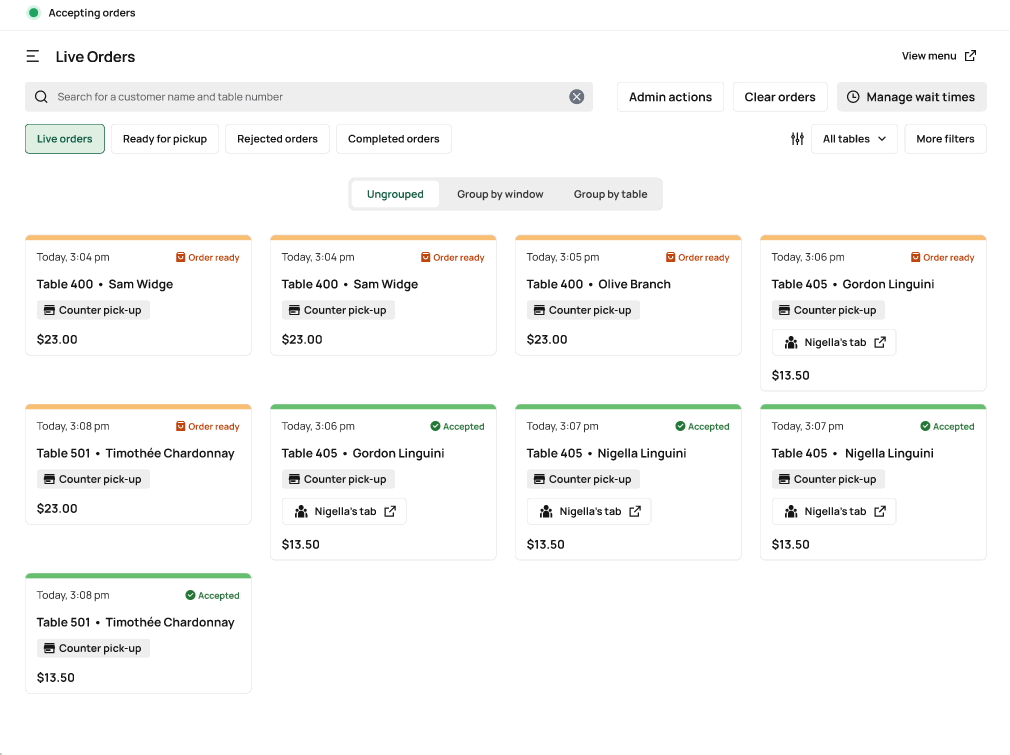The width and height of the screenshot is (1010, 755).
Task: Click the external link icon on the rightmost accepted Nigella Linguini card
Action: pos(880,511)
